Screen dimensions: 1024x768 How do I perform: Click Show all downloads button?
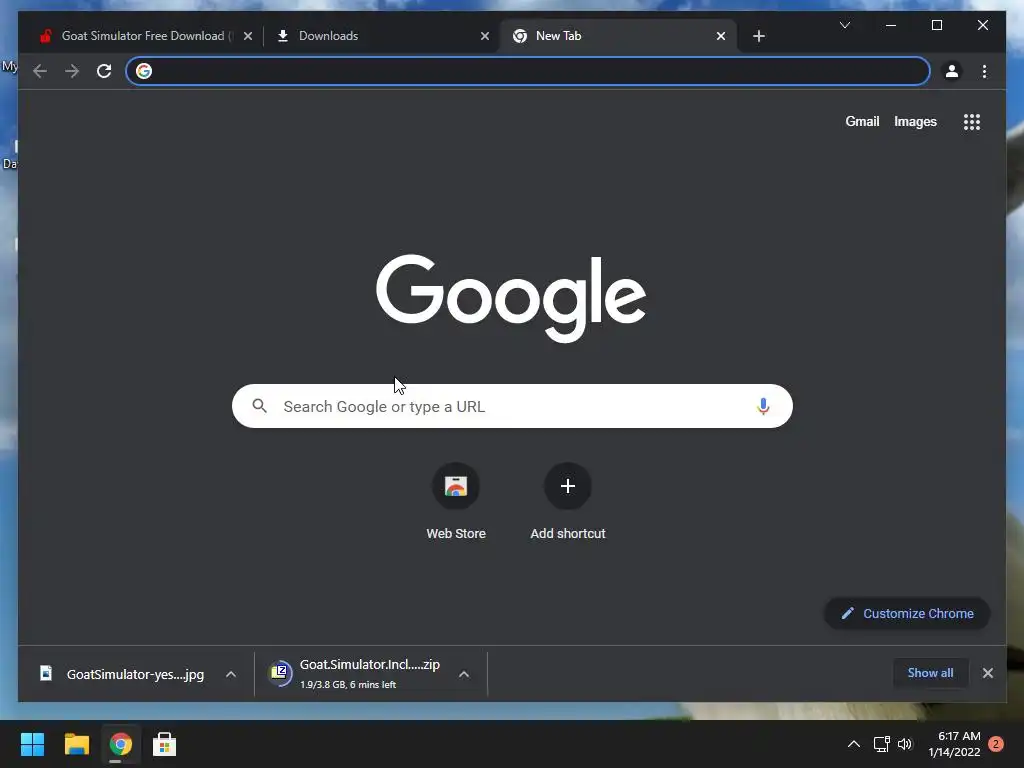pos(930,673)
